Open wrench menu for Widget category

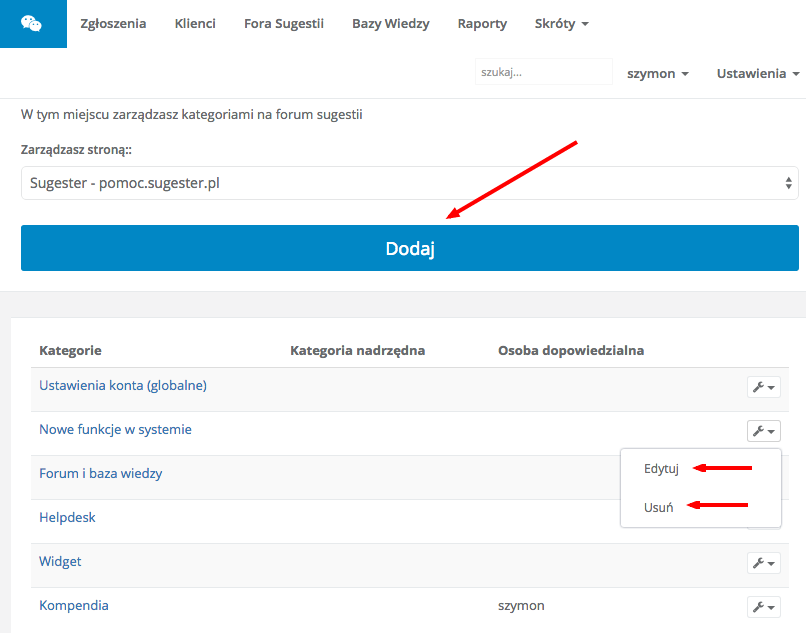763,563
